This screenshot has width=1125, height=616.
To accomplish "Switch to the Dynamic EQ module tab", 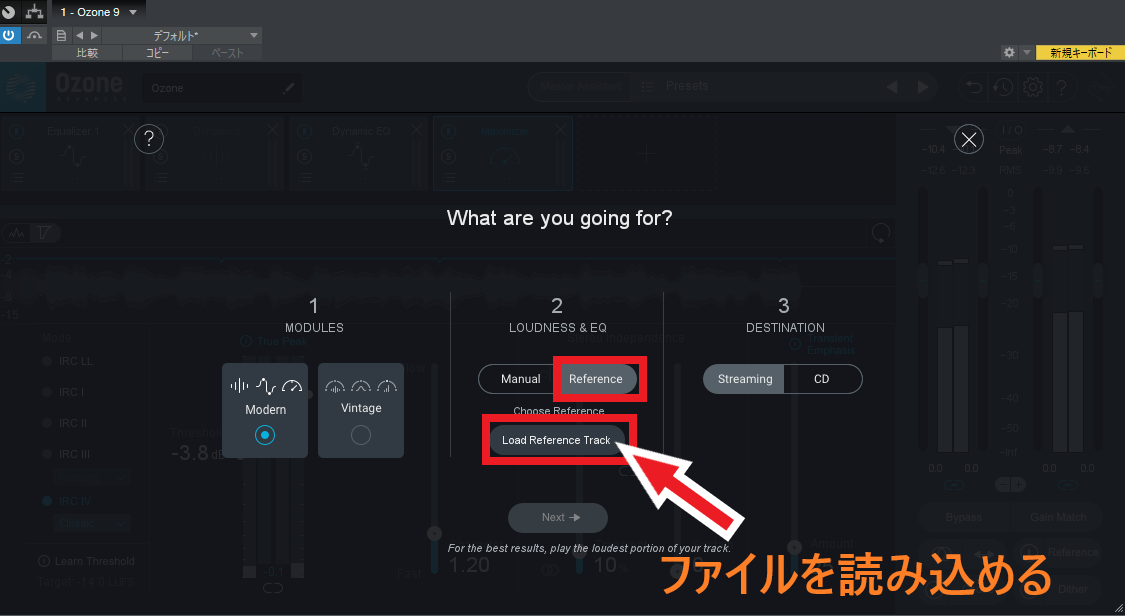I will 359,153.
